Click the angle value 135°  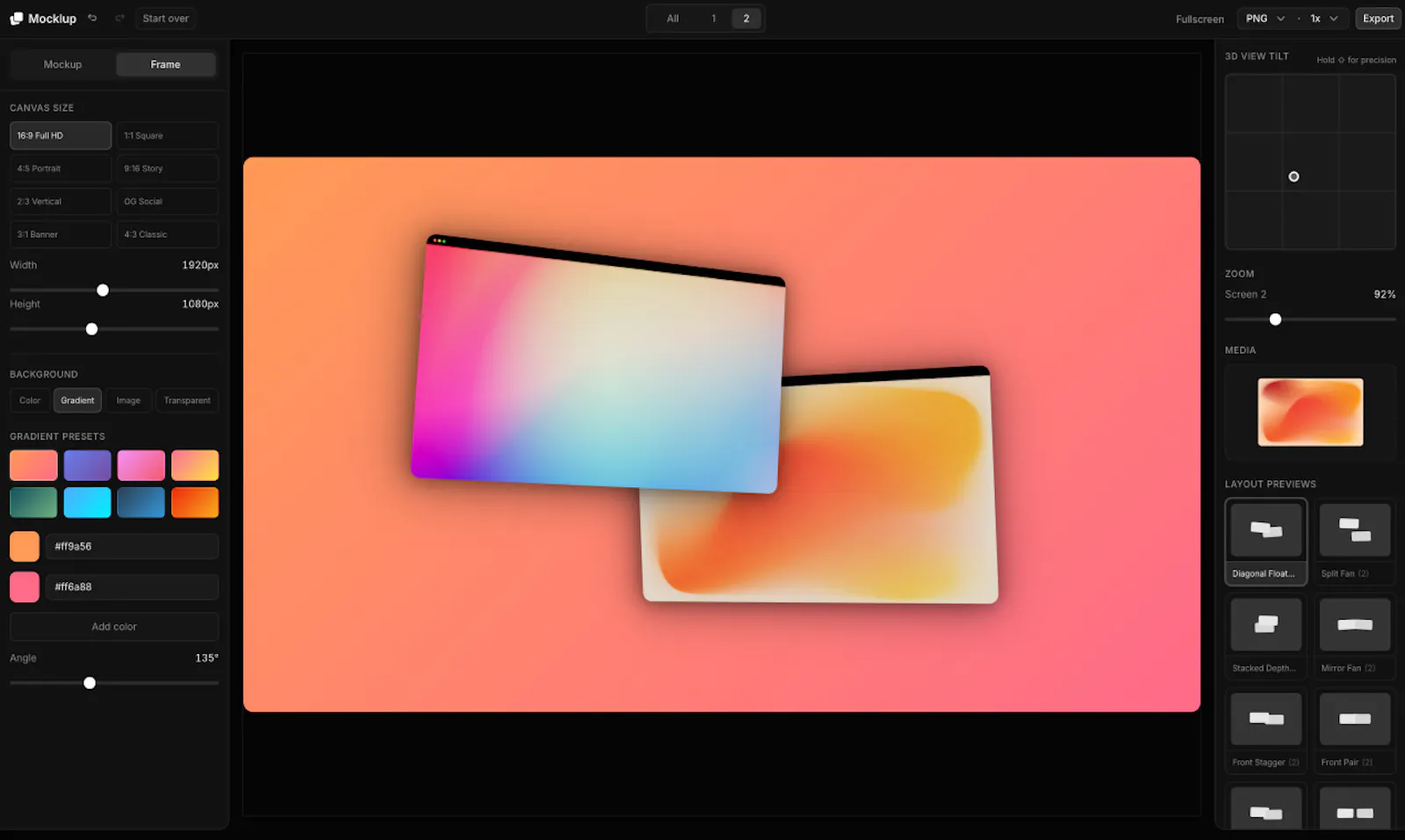pyautogui.click(x=206, y=658)
